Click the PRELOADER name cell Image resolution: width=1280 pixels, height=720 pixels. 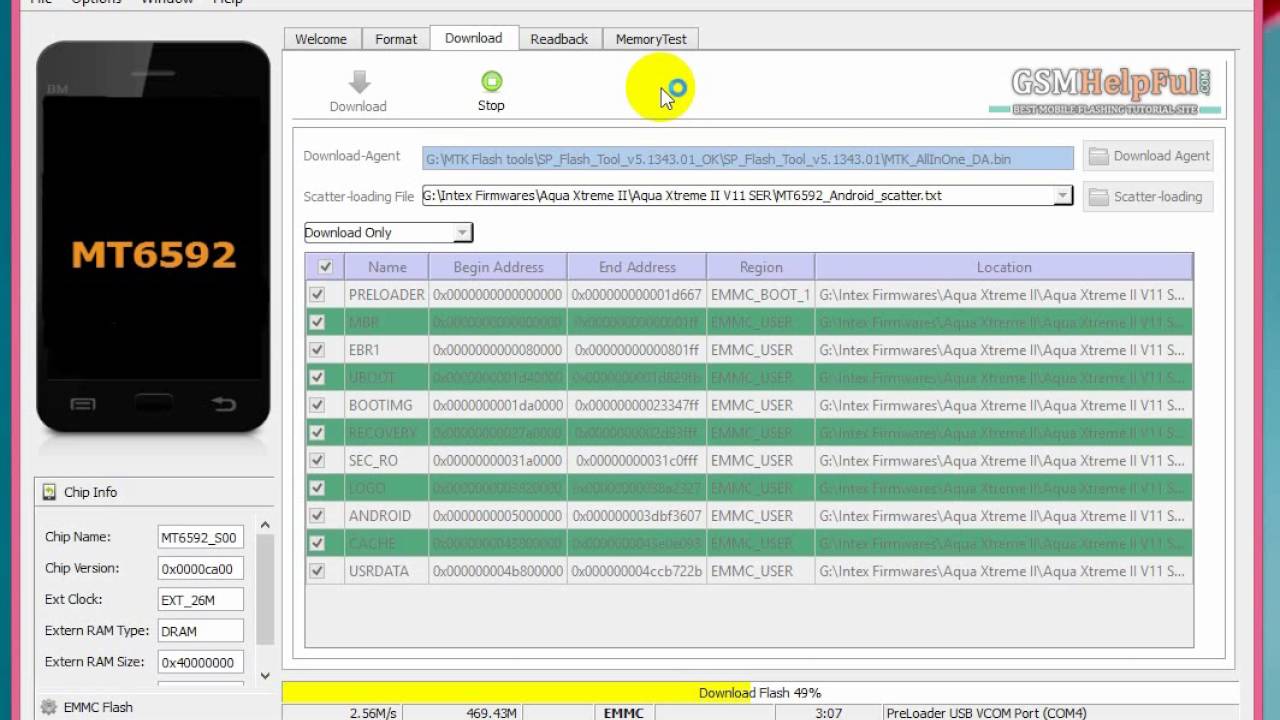[387, 295]
